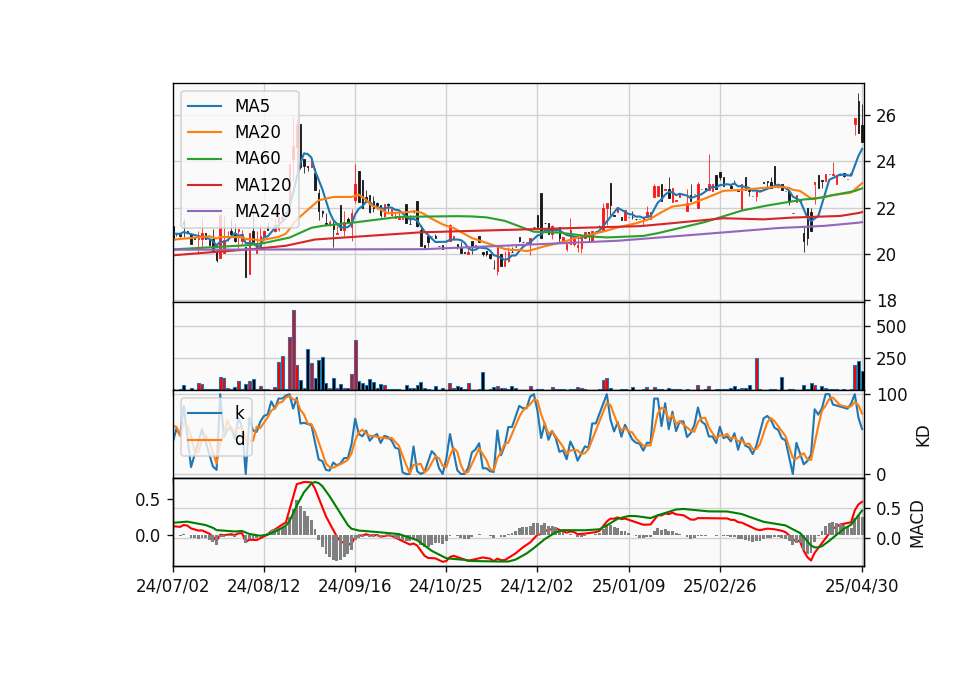Click the blue MA5 legend line sample

pyautogui.click(x=204, y=106)
